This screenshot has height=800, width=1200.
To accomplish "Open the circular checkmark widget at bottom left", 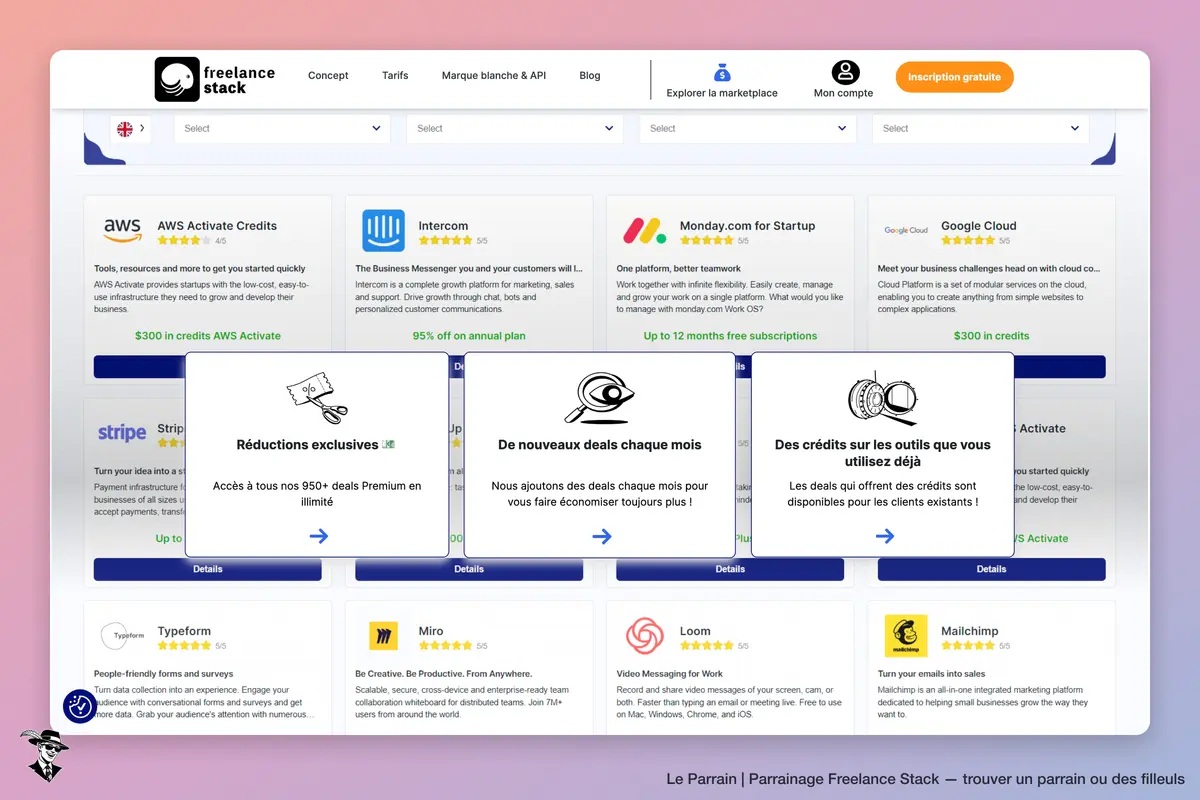I will point(80,706).
